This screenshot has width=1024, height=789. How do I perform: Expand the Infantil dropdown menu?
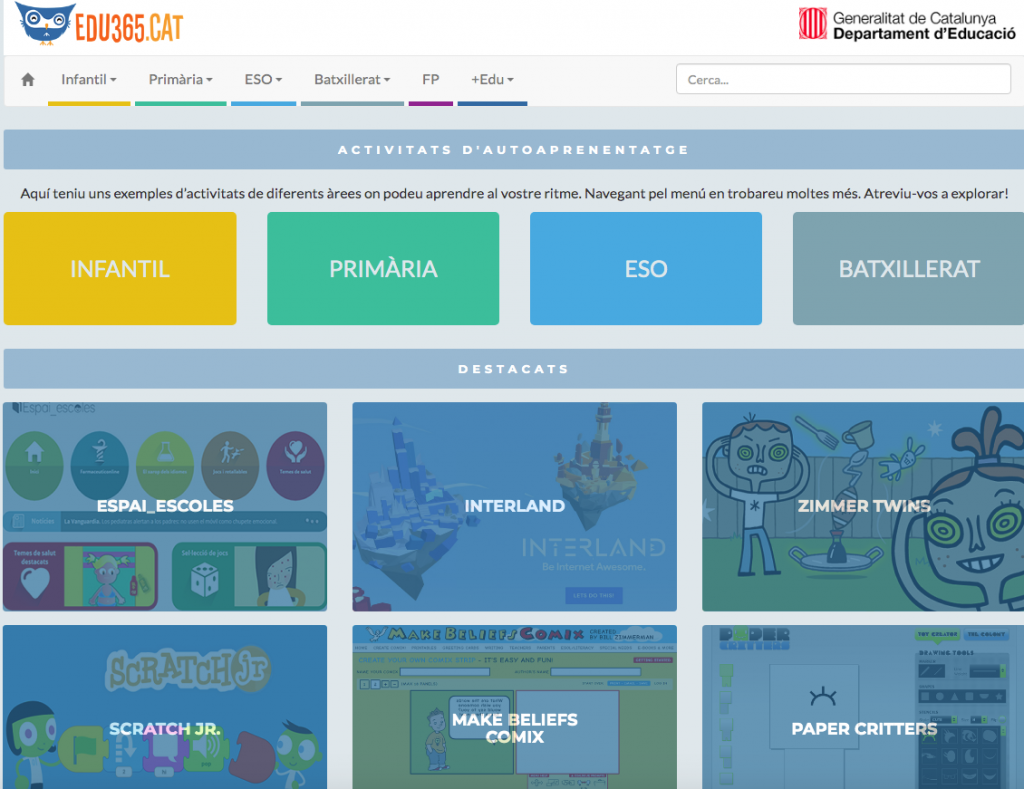tap(88, 80)
